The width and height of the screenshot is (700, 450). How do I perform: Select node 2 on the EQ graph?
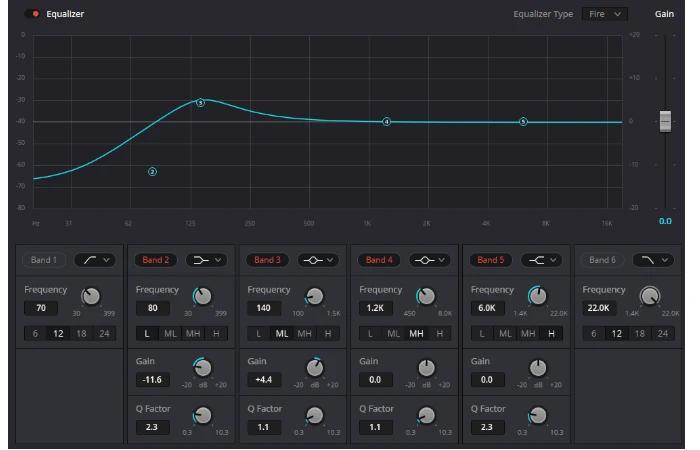click(152, 171)
